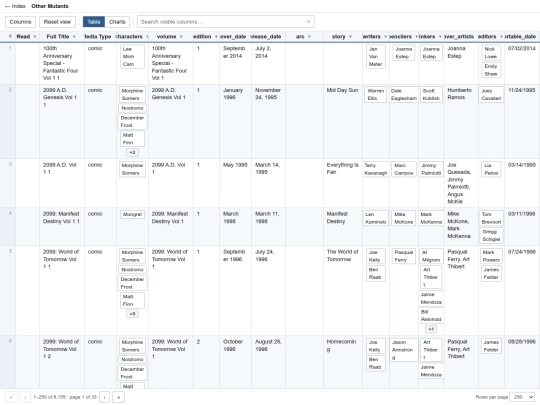Open the characters column dropdown arrow
540x405 pixels.
(x=147, y=37)
